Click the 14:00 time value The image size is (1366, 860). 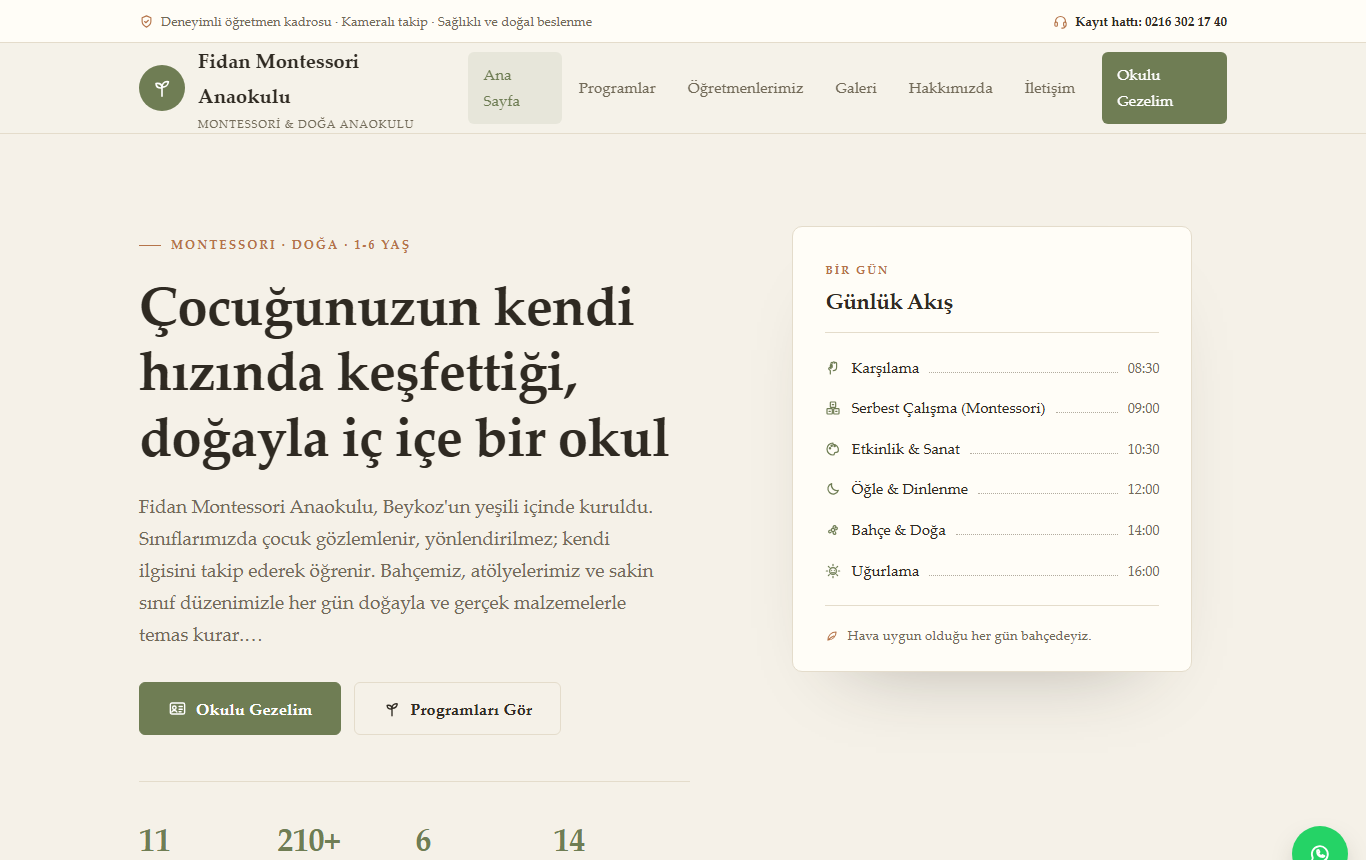click(x=1143, y=530)
